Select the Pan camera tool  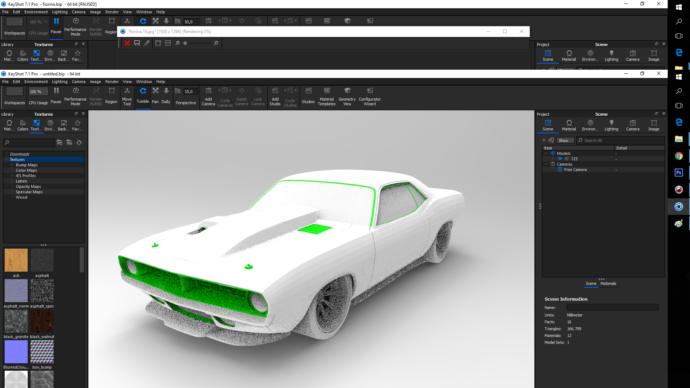click(155, 95)
